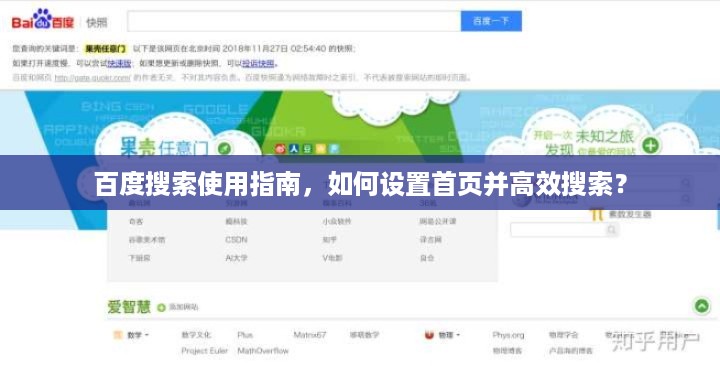The height and width of the screenshot is (366, 720).
Task: Open the gate.guokr.com URL link
Action: [x=93, y=78]
